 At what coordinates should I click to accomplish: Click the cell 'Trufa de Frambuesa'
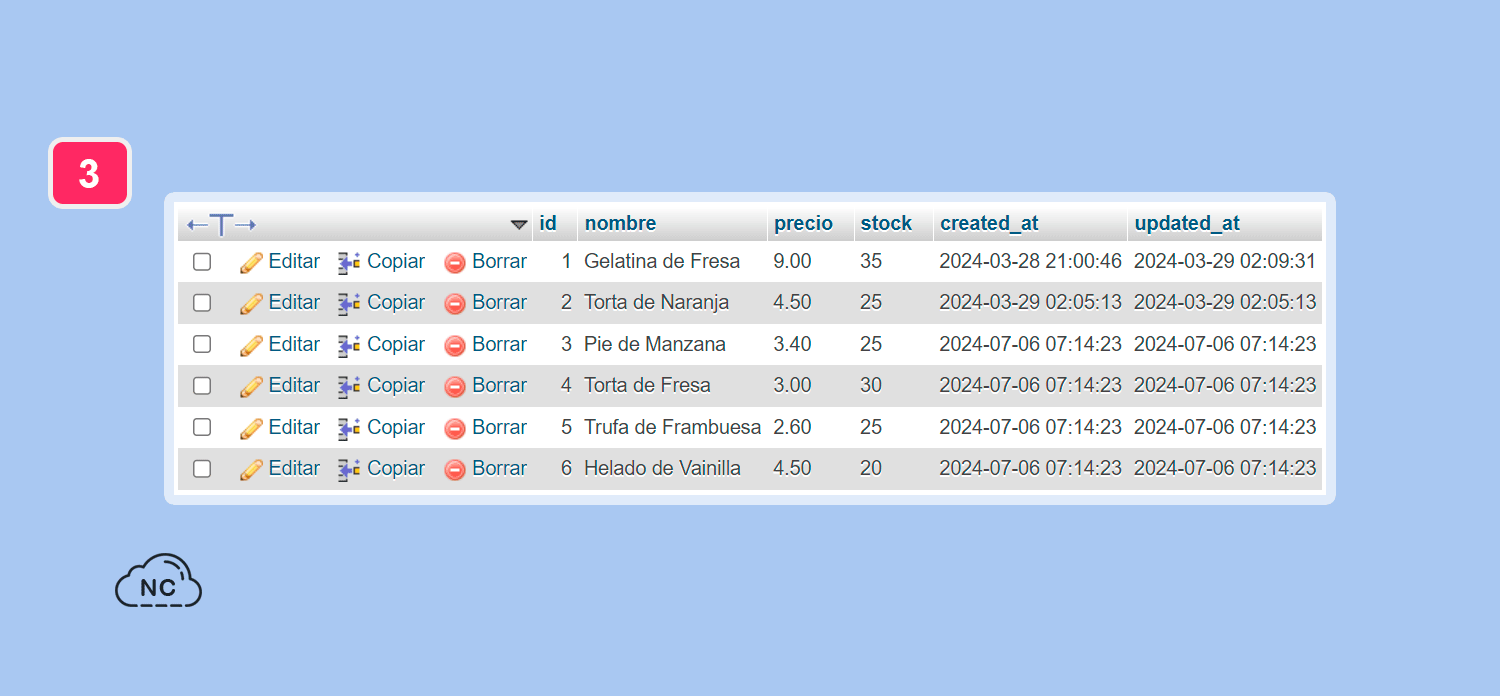(673, 427)
